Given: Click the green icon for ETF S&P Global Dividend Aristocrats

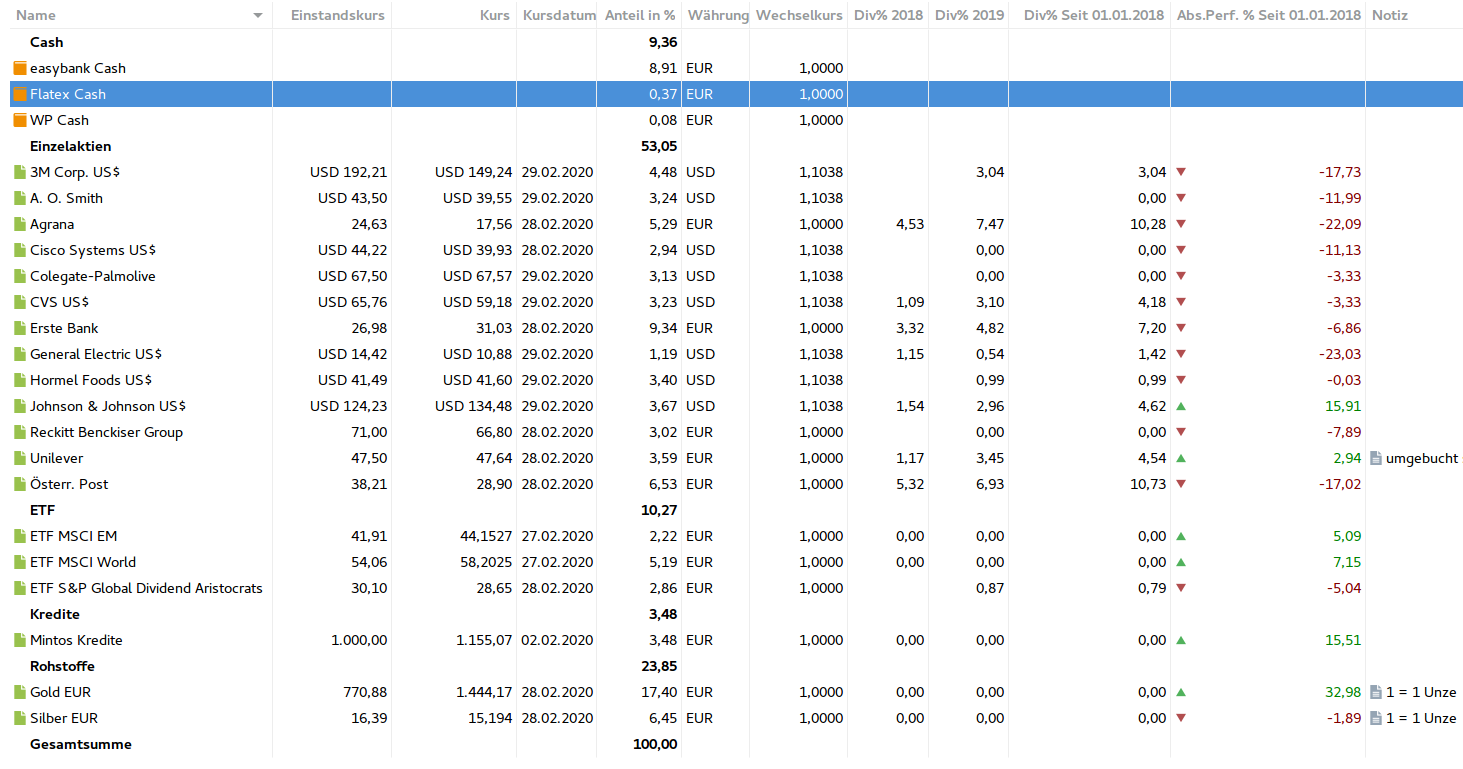Looking at the screenshot, I should [x=20, y=588].
